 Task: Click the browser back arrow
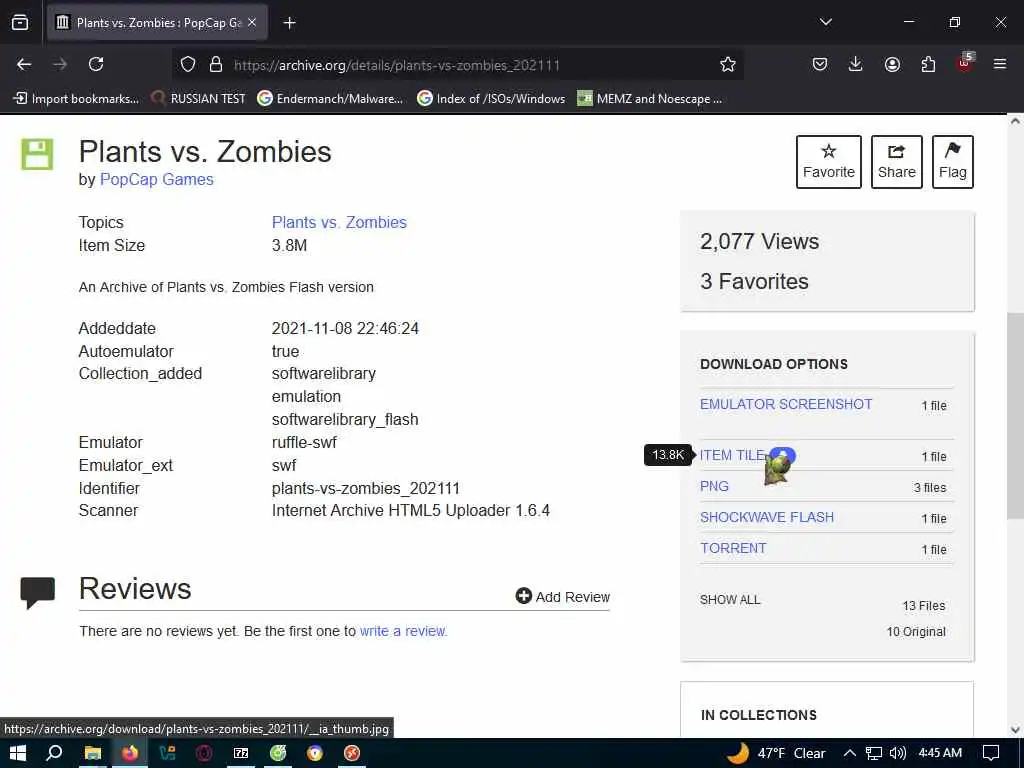pos(24,64)
